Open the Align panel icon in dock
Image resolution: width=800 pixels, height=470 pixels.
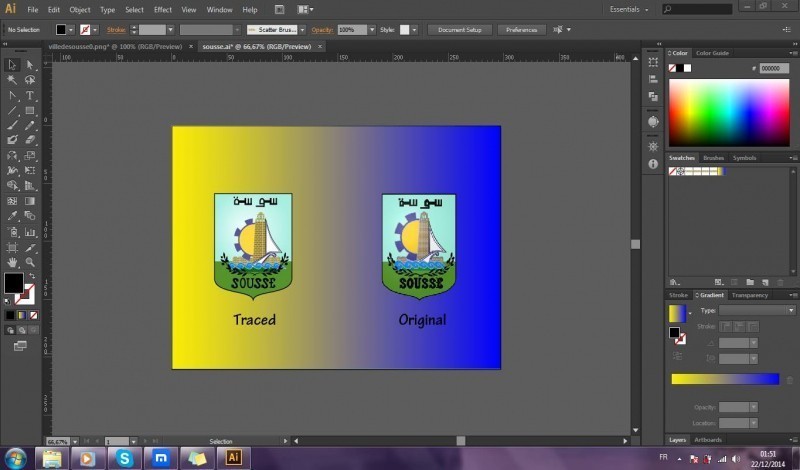653,79
